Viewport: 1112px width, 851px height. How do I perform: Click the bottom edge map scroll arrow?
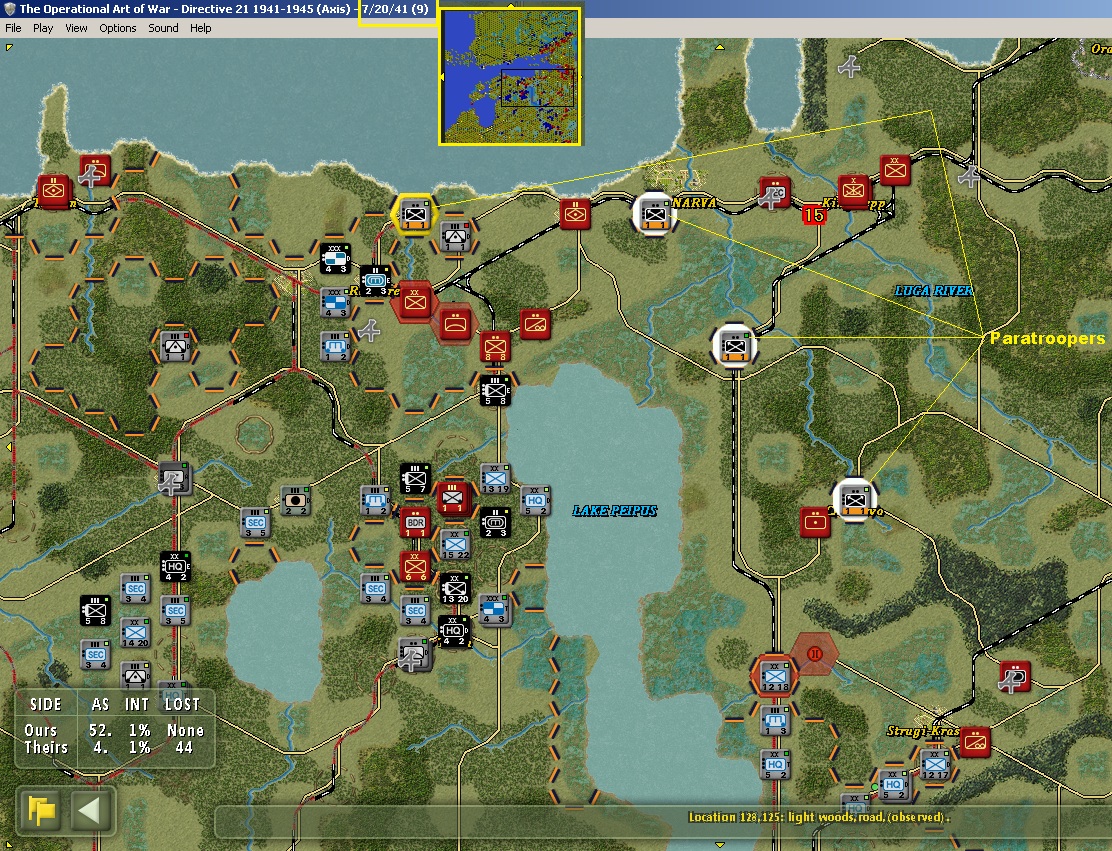[720, 845]
